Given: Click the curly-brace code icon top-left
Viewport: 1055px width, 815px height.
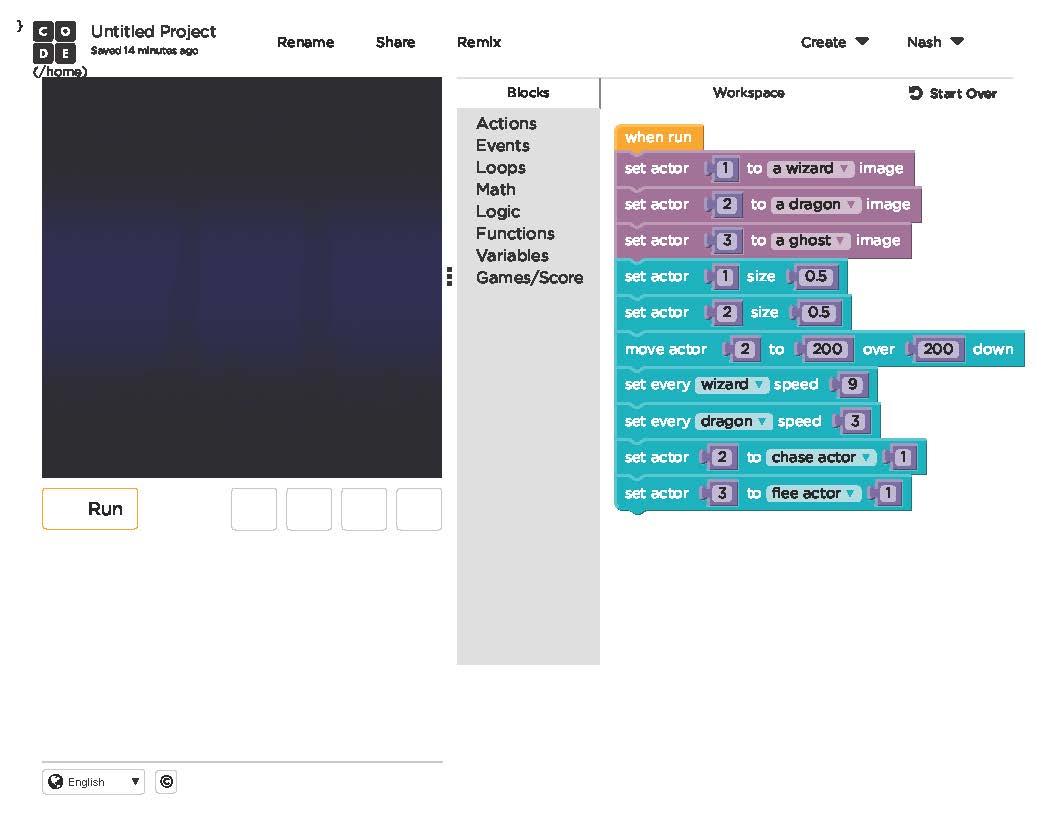Looking at the screenshot, I should pyautogui.click(x=17, y=28).
